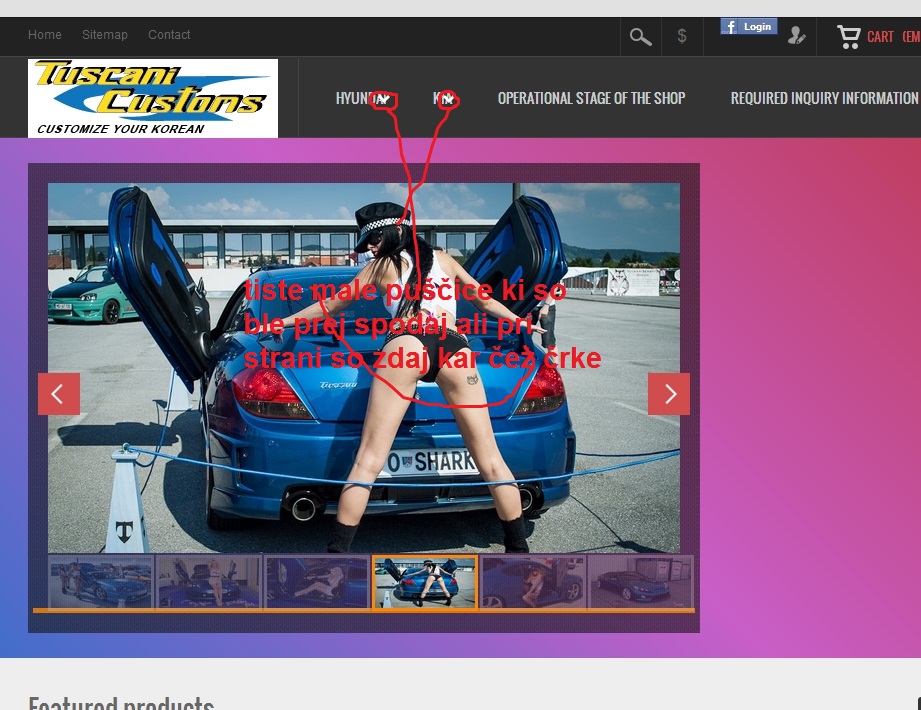This screenshot has width=921, height=710.
Task: Select the first slider thumbnail
Action: click(100, 582)
